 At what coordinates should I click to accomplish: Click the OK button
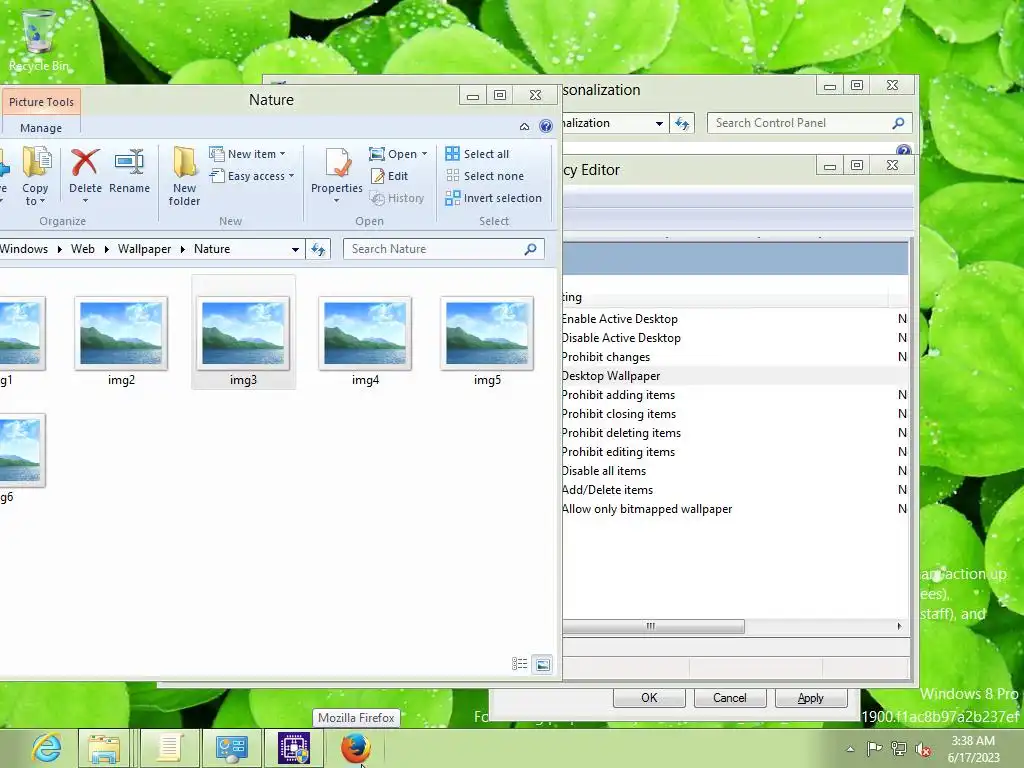pos(649,697)
